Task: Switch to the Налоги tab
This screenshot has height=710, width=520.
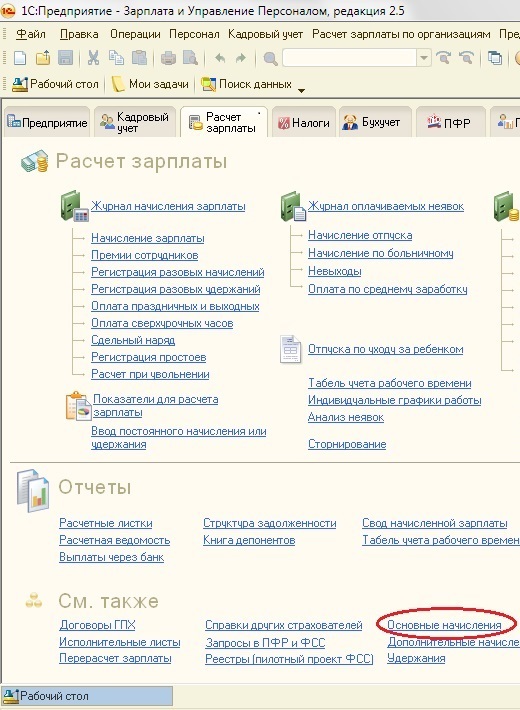Action: coord(304,122)
